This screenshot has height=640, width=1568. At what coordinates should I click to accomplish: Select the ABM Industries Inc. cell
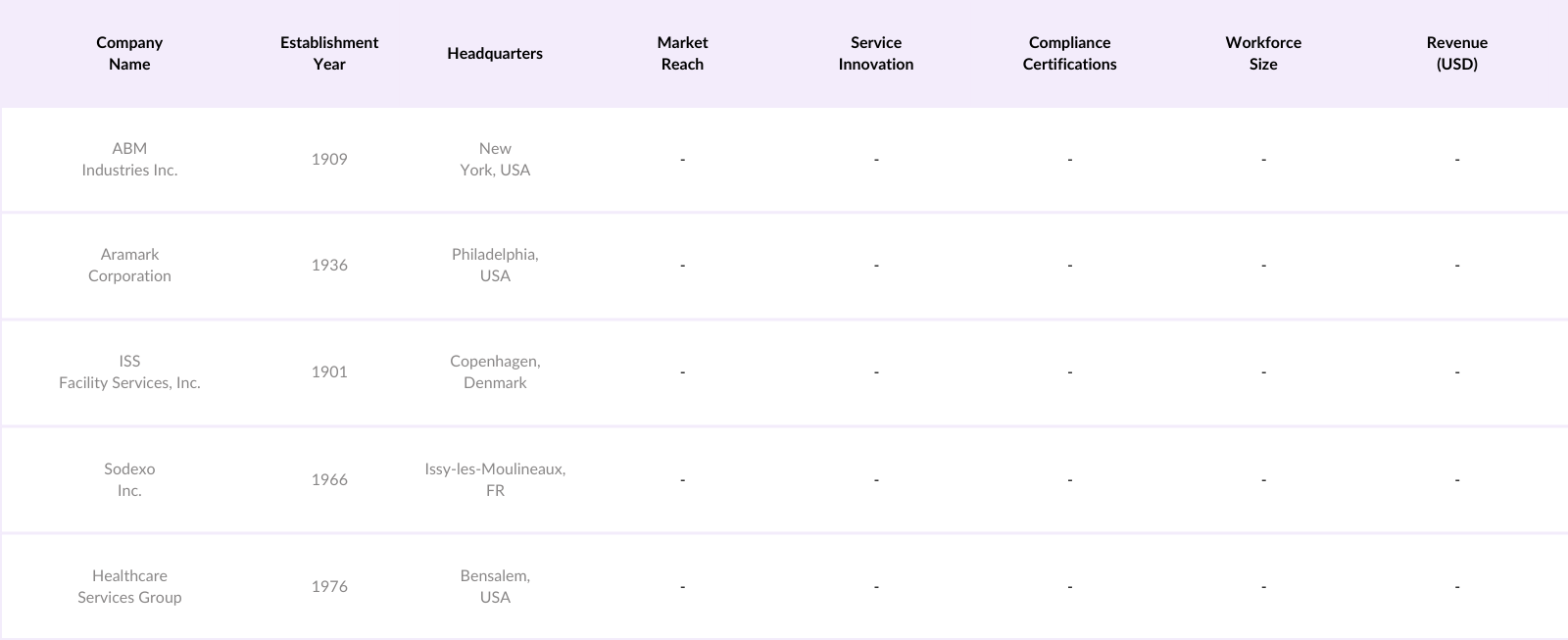[129, 159]
